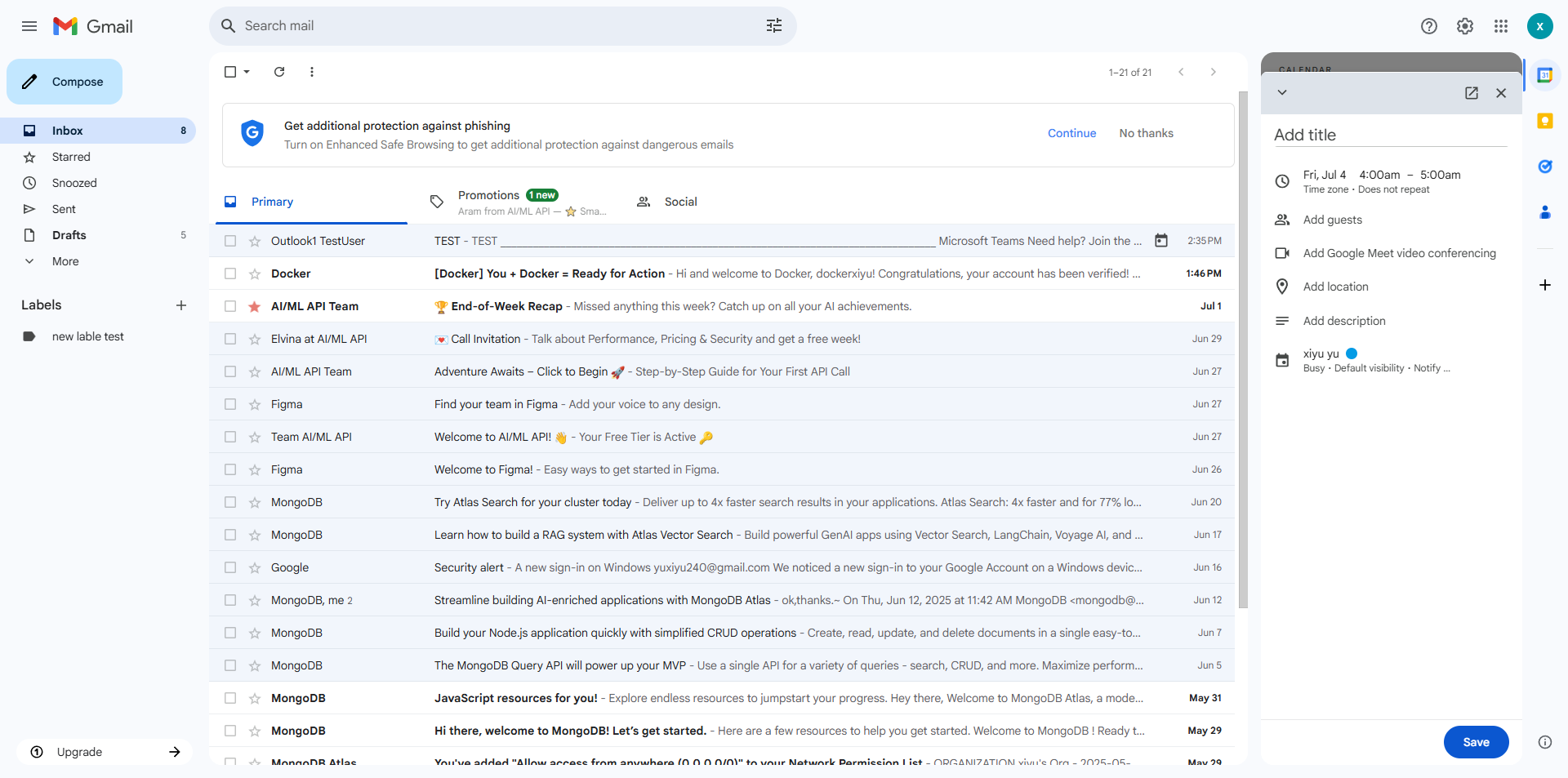
Task: Toggle the select-all emails checkbox
Action: (230, 72)
